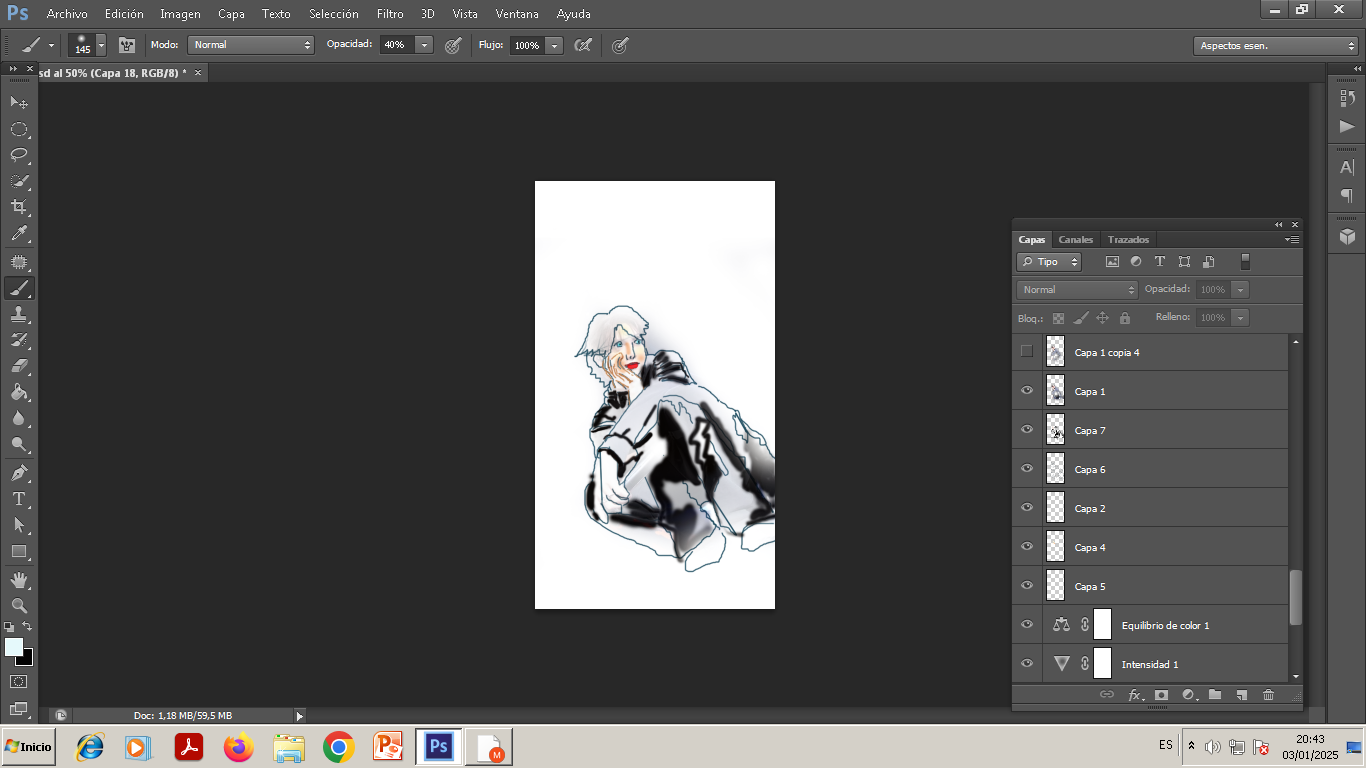The width and height of the screenshot is (1366, 768).
Task: Open the layer blending mode Normal dropdown
Action: coord(1078,289)
